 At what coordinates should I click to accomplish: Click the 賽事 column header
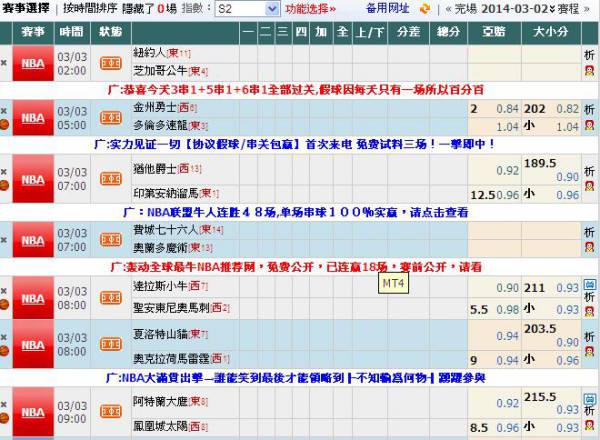33,32
